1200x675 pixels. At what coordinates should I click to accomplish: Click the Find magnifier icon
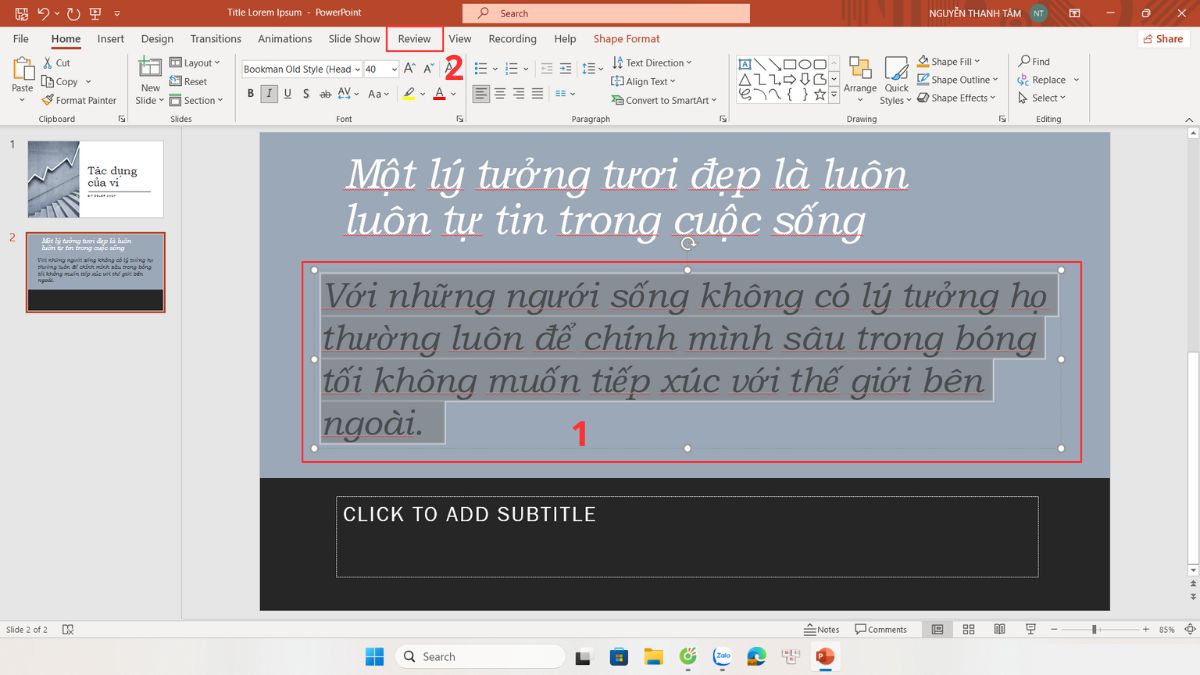coord(1024,62)
